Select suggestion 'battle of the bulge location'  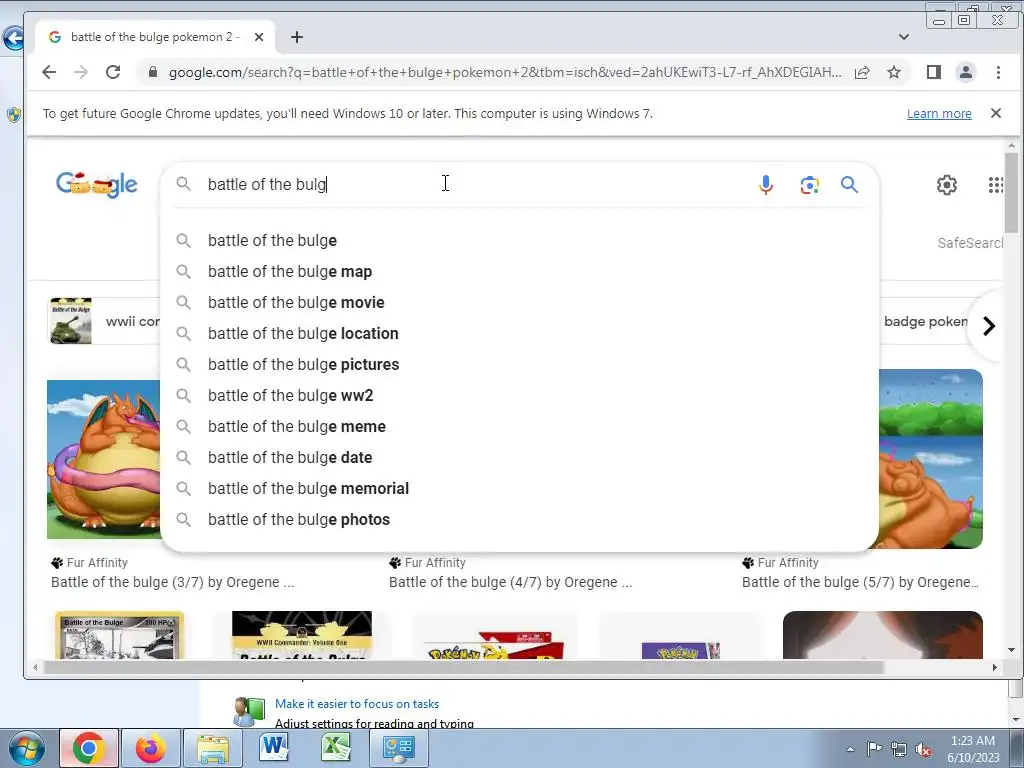(x=519, y=334)
